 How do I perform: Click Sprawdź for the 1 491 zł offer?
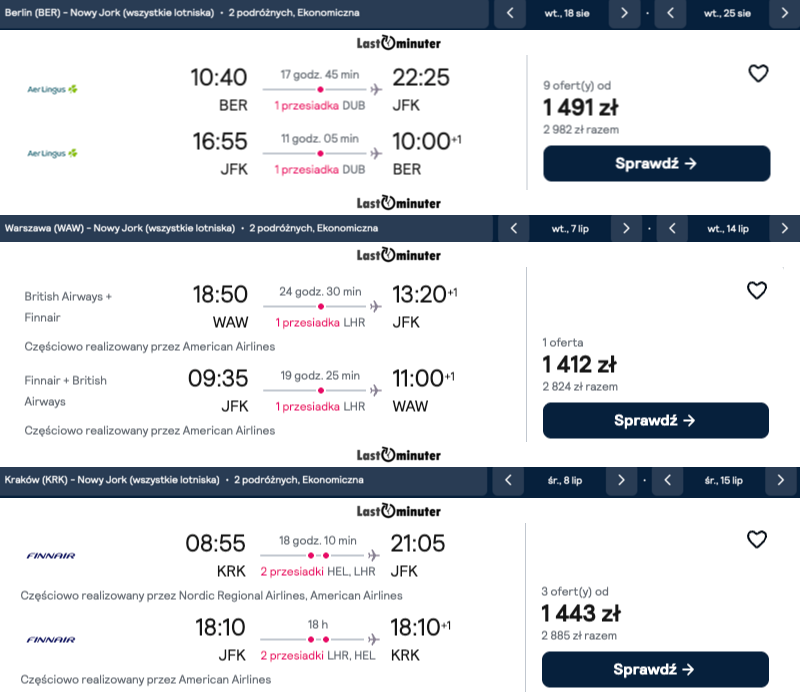pyautogui.click(x=656, y=164)
